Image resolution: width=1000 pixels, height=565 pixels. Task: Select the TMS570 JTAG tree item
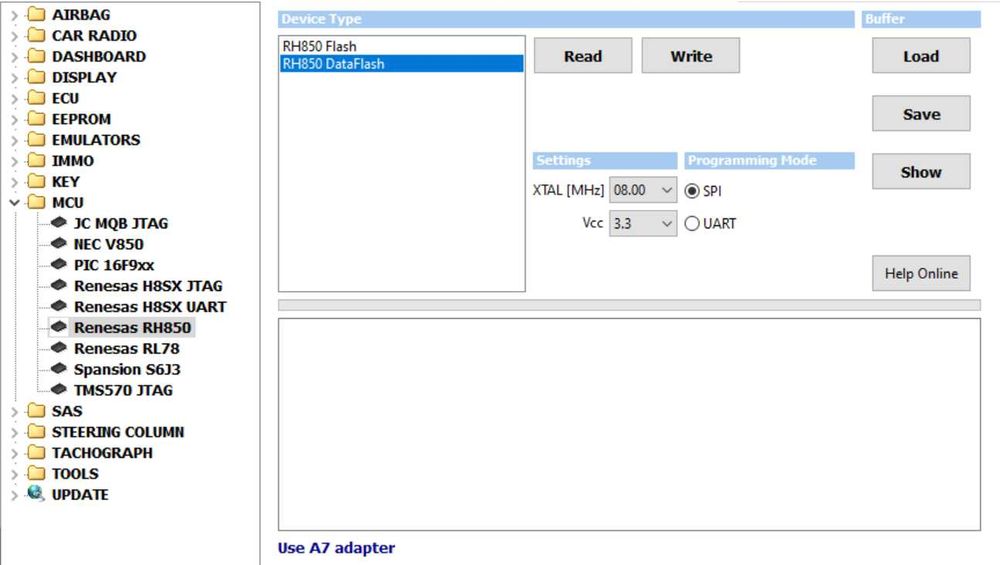[x=123, y=390]
